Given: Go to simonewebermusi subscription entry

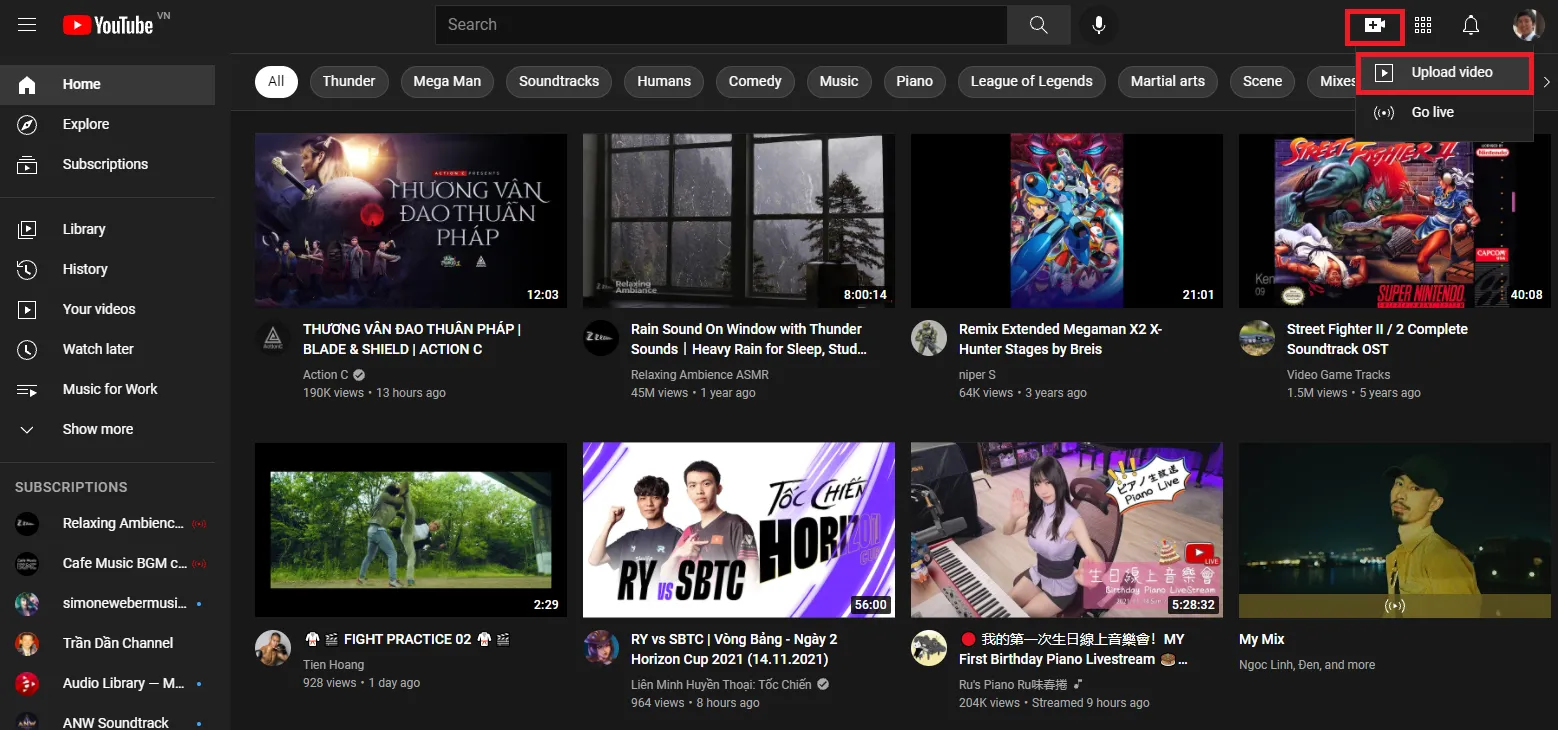Looking at the screenshot, I should click(108, 603).
